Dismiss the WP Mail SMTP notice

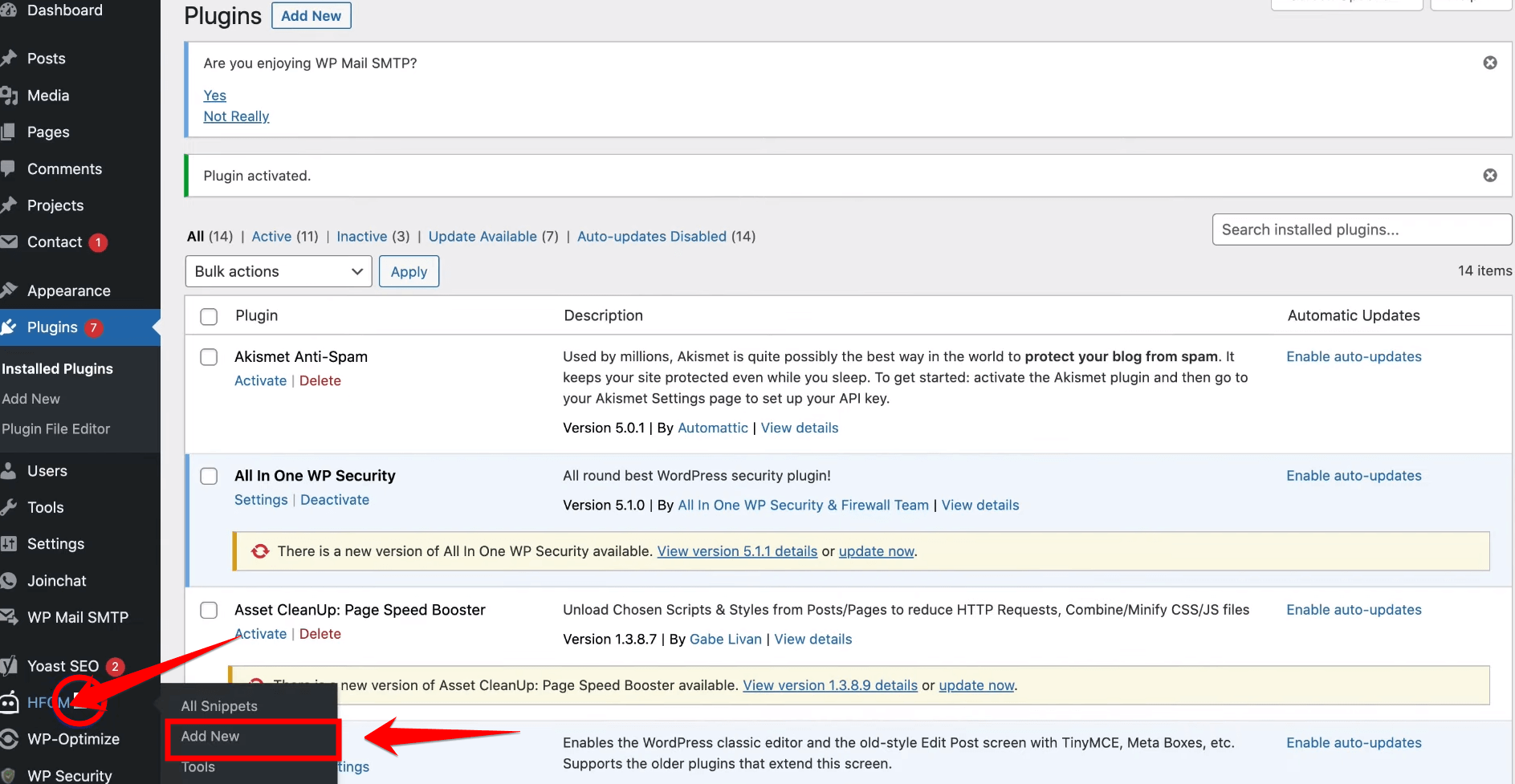click(x=1489, y=63)
